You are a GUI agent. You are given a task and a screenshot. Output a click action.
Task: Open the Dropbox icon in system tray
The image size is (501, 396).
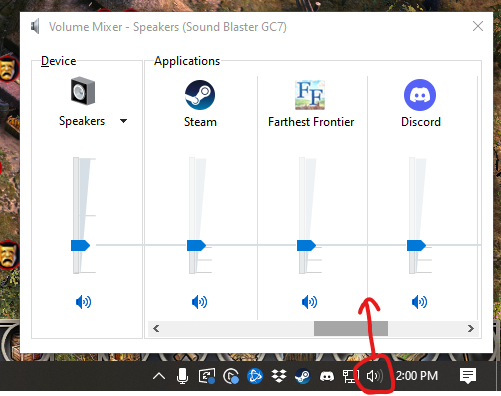coord(279,376)
